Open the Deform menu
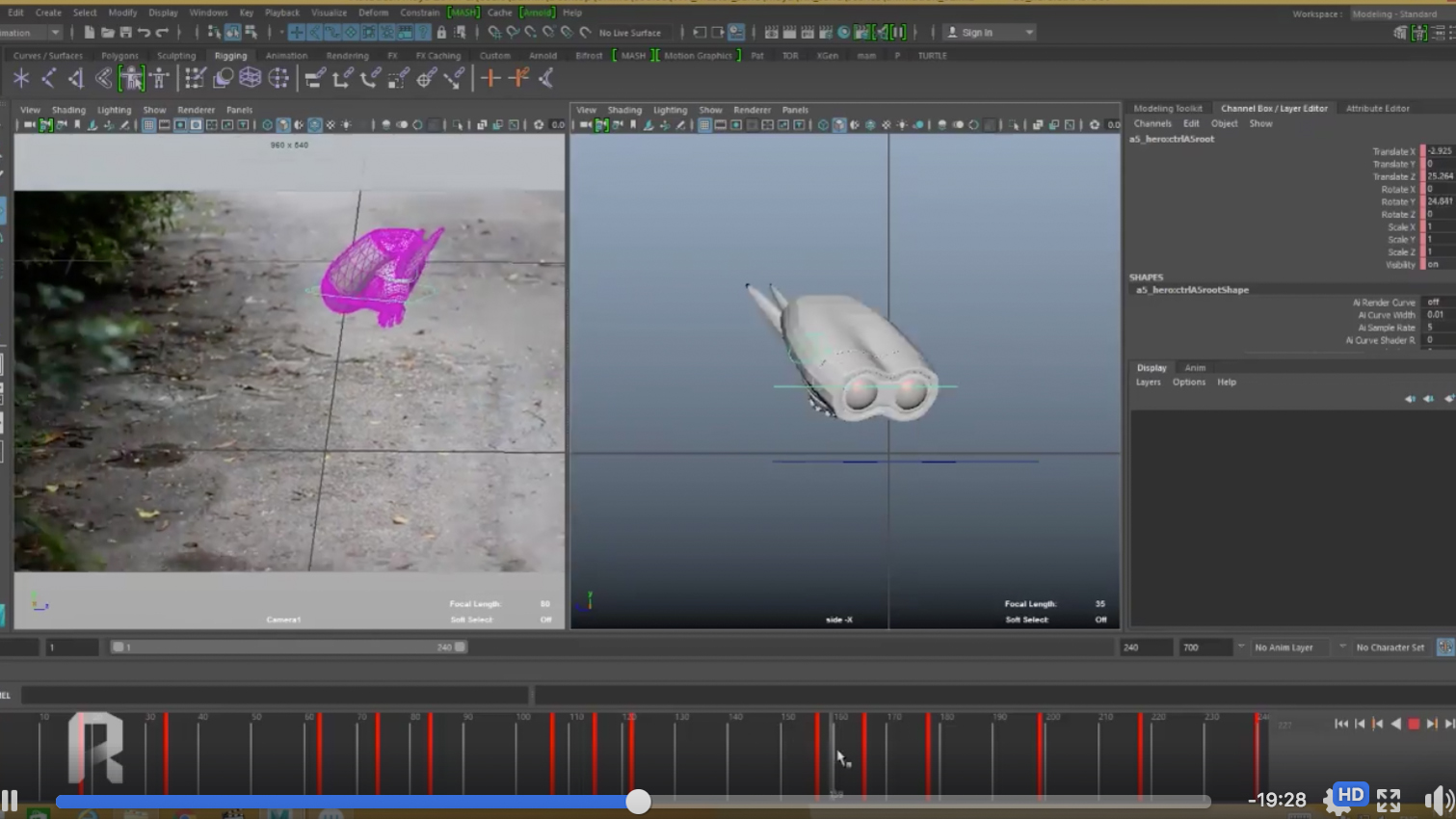 [x=373, y=13]
